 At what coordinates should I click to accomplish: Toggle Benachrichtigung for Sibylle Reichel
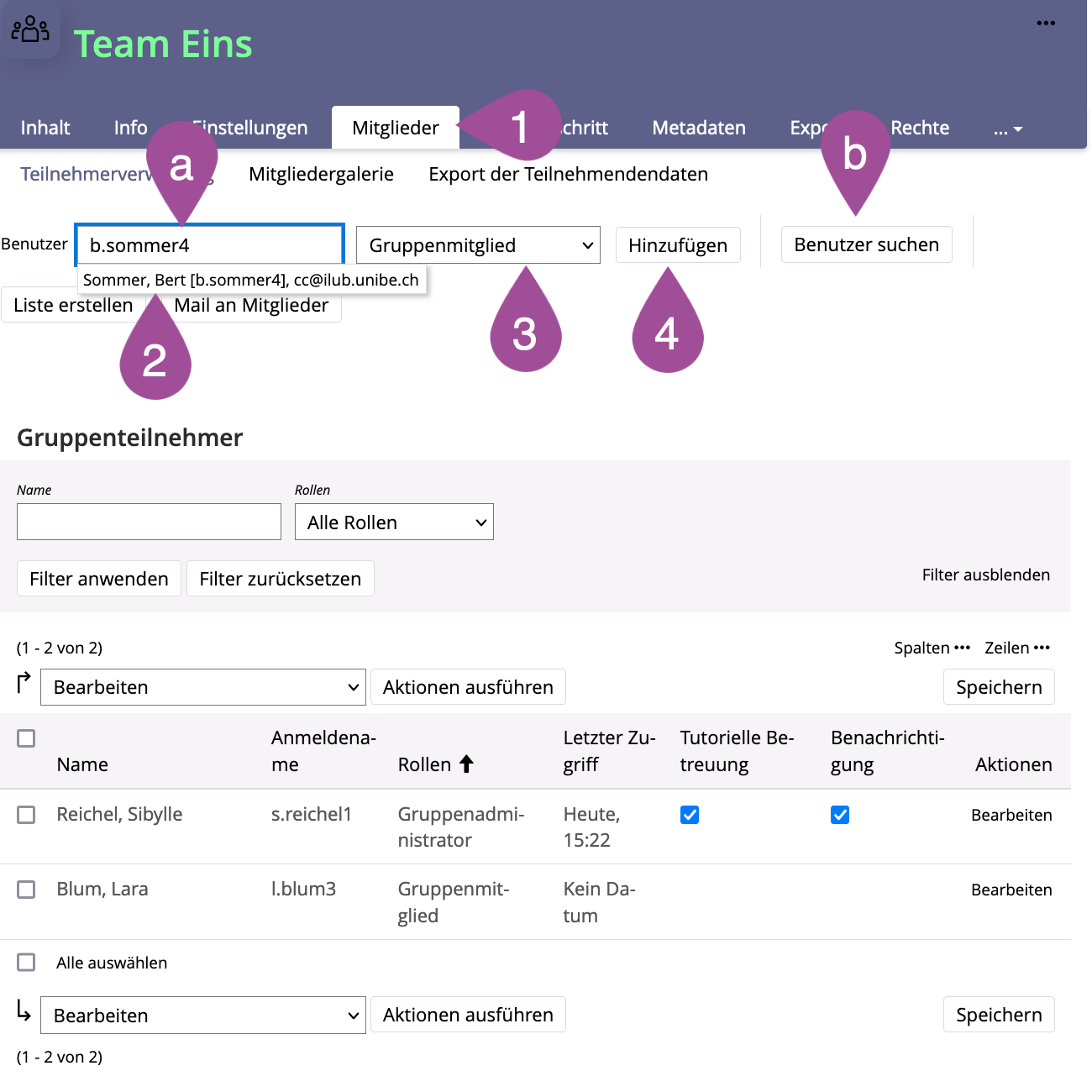coord(840,815)
